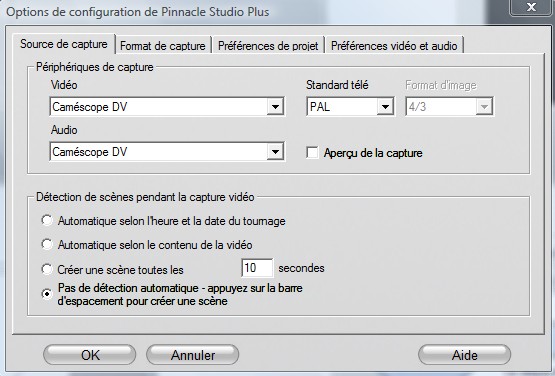Click the seconds input field showing 10
The image size is (555, 376).
[257, 268]
